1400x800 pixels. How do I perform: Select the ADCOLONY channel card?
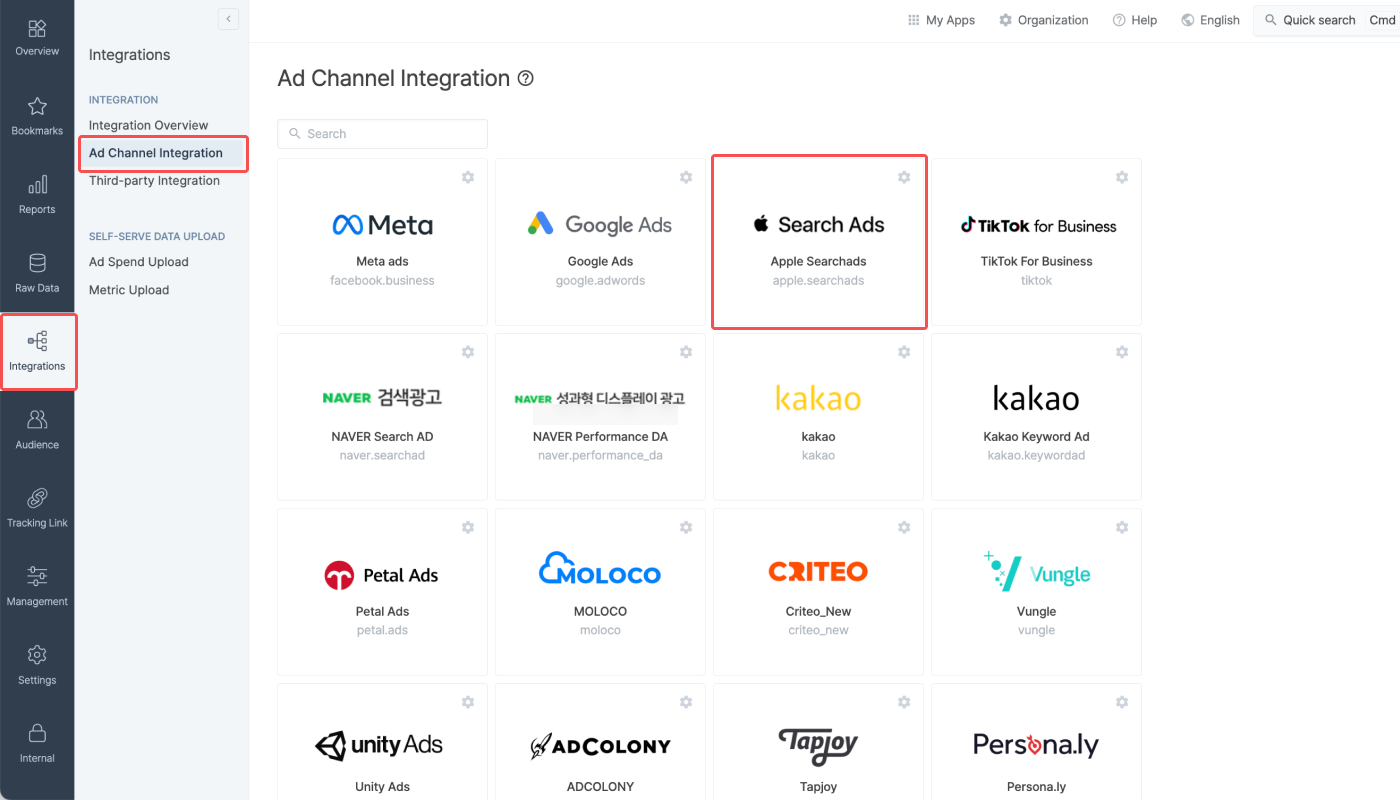[x=601, y=742]
